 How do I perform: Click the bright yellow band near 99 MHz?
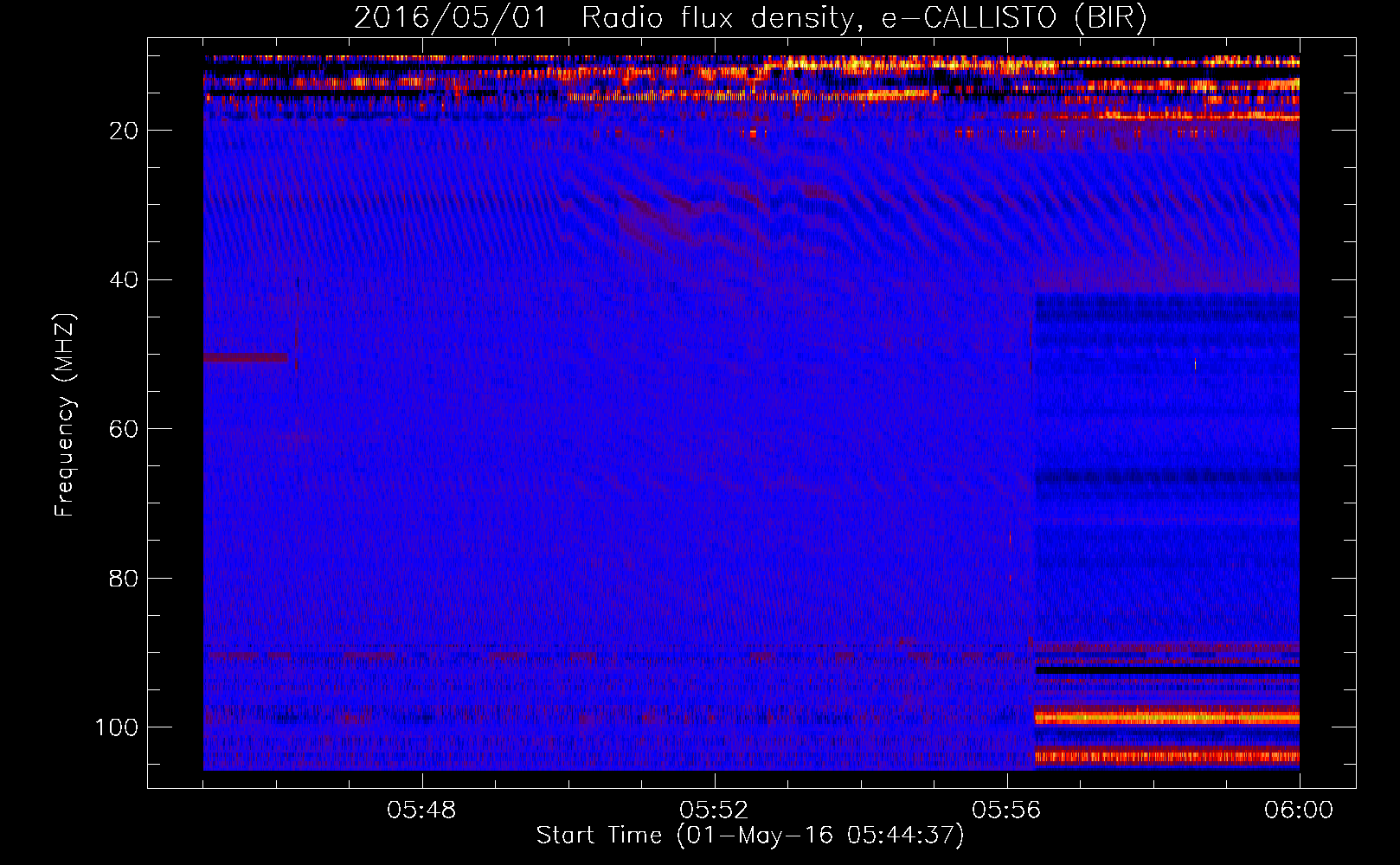point(1167,717)
